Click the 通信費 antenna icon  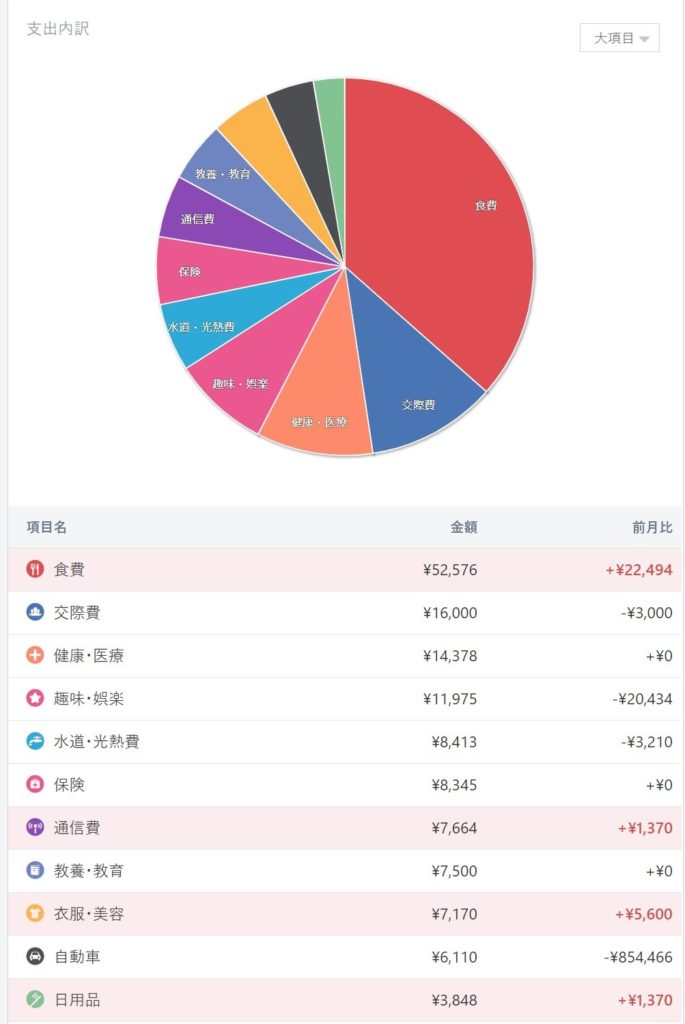pyautogui.click(x=35, y=828)
